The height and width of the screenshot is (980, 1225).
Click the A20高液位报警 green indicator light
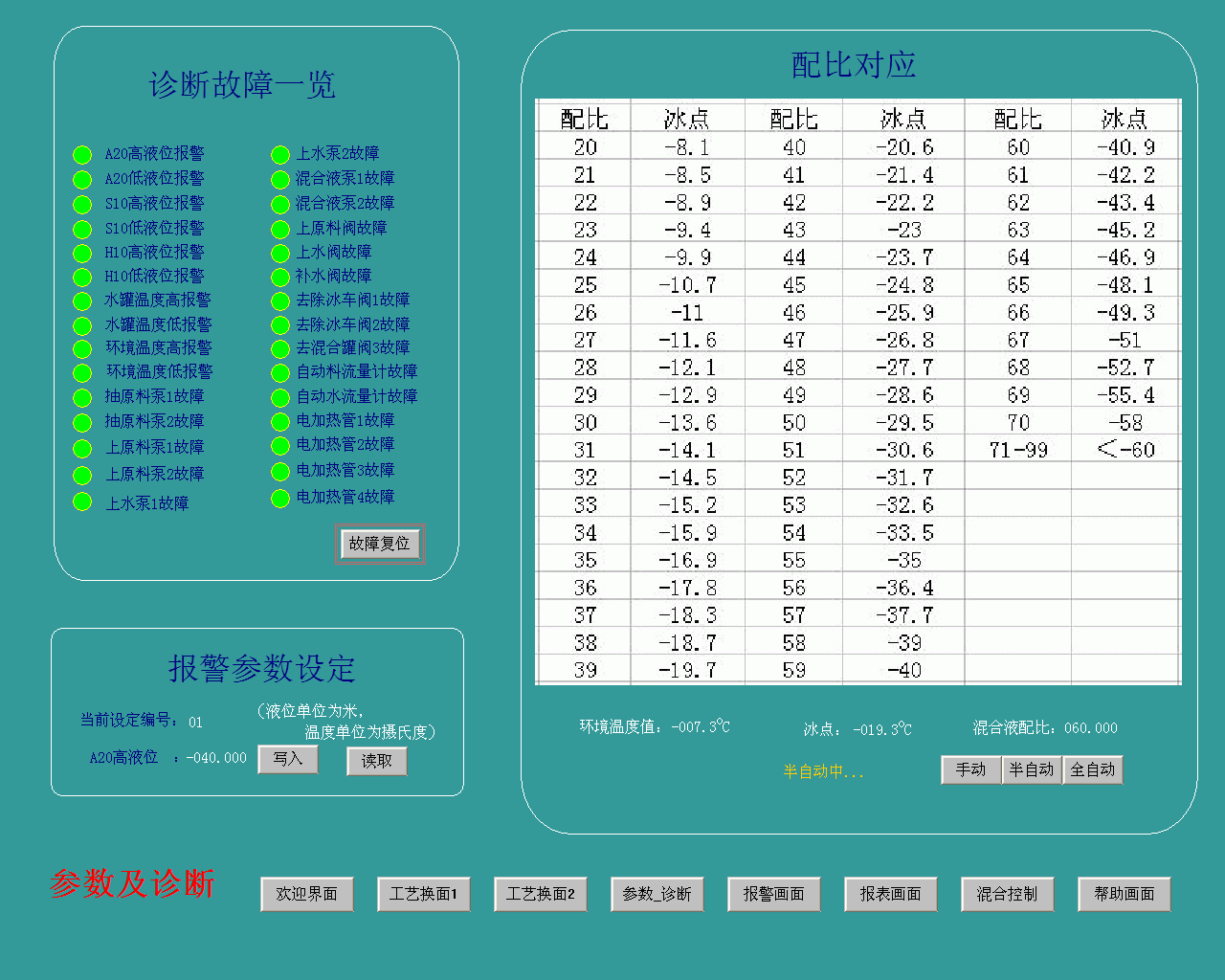tap(82, 155)
